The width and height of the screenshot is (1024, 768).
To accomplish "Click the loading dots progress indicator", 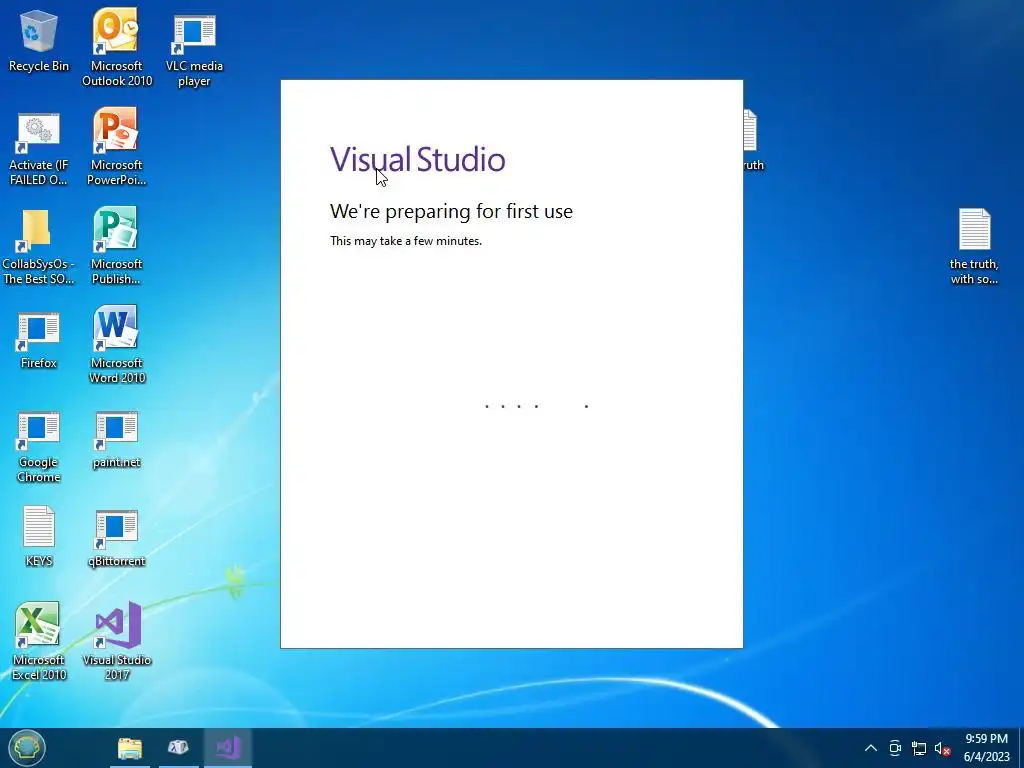I will tap(537, 406).
